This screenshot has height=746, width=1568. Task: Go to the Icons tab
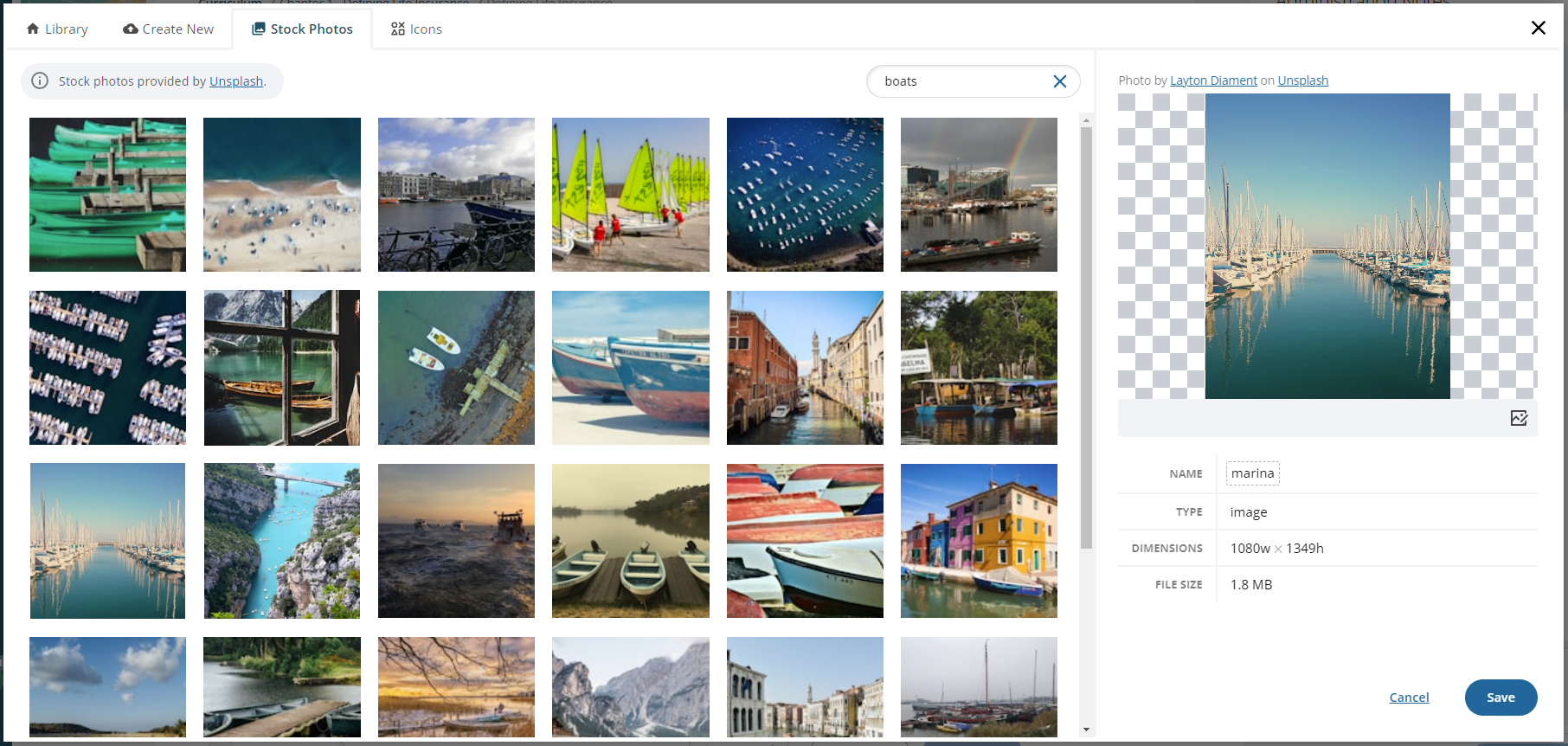(x=416, y=29)
